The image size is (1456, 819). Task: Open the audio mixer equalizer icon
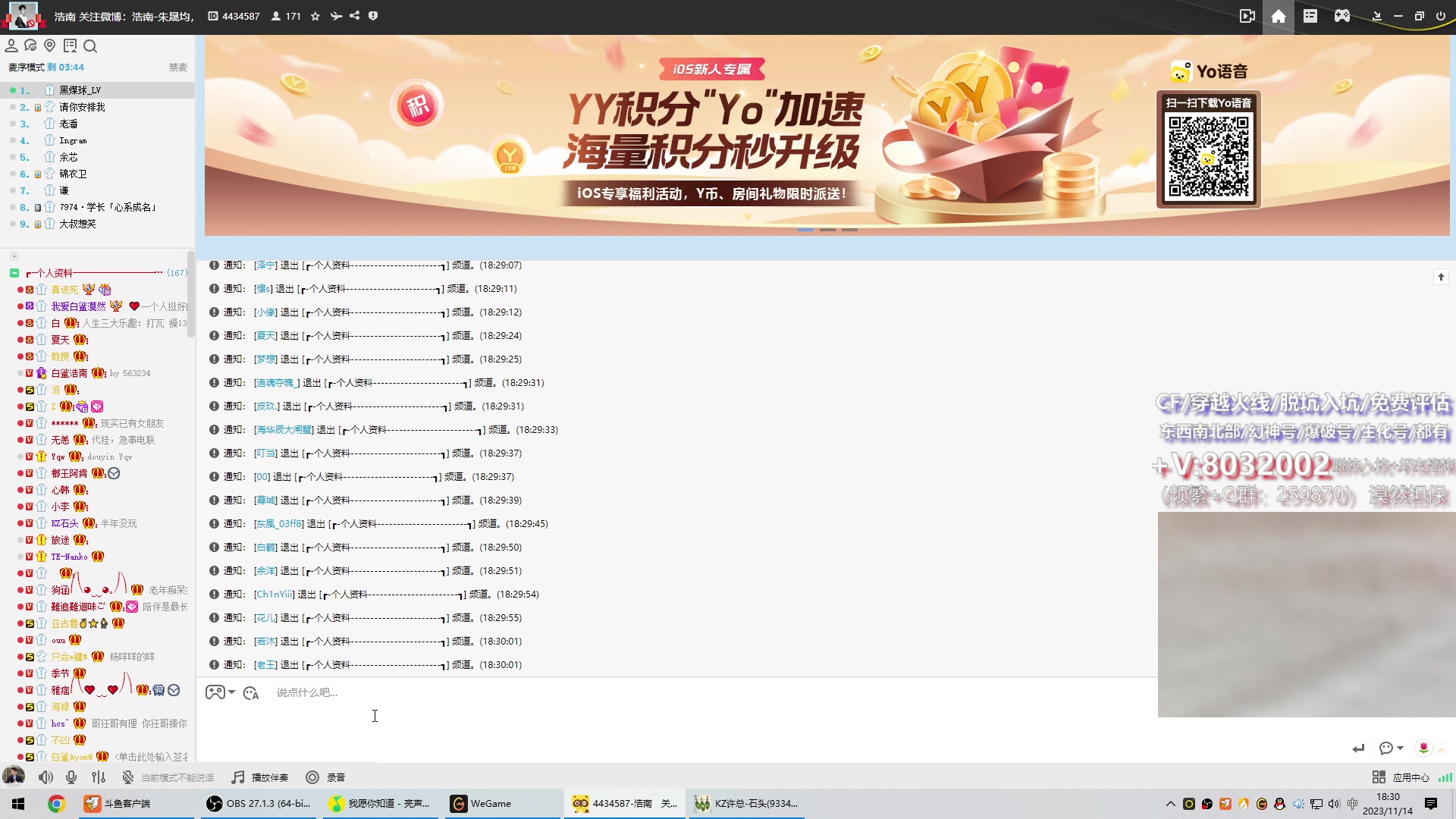point(98,777)
